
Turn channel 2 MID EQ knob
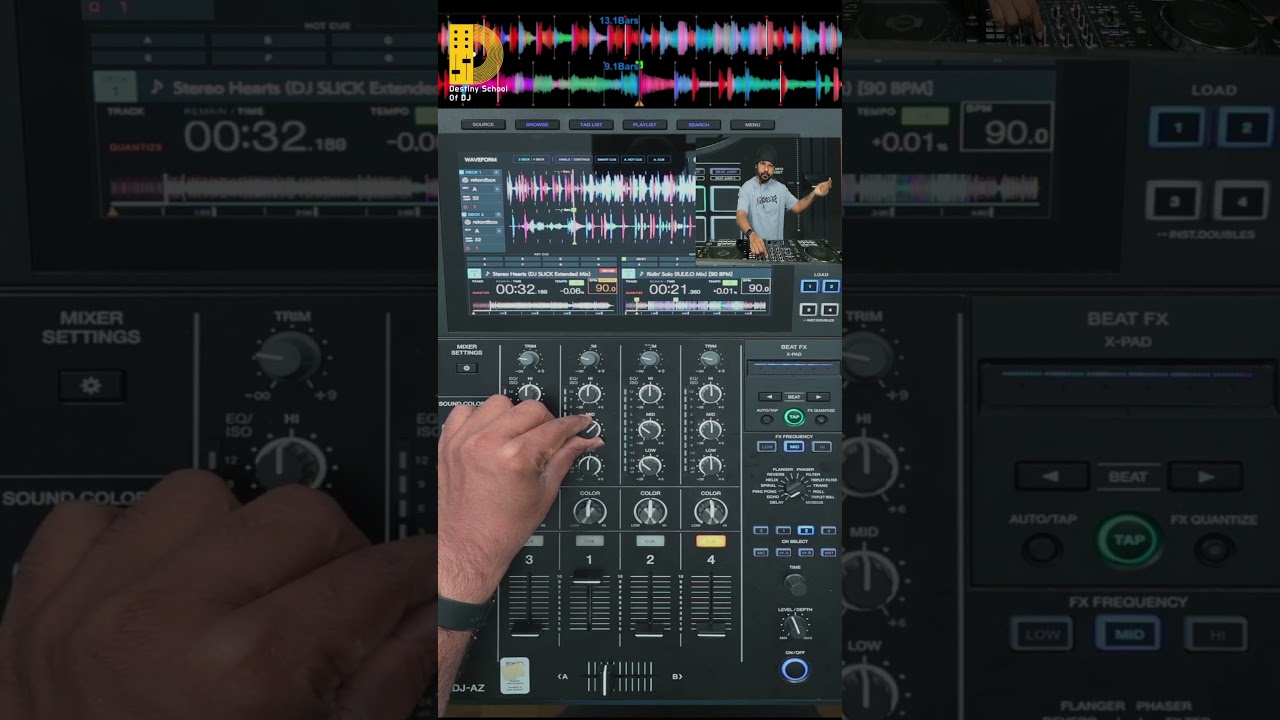coord(650,430)
